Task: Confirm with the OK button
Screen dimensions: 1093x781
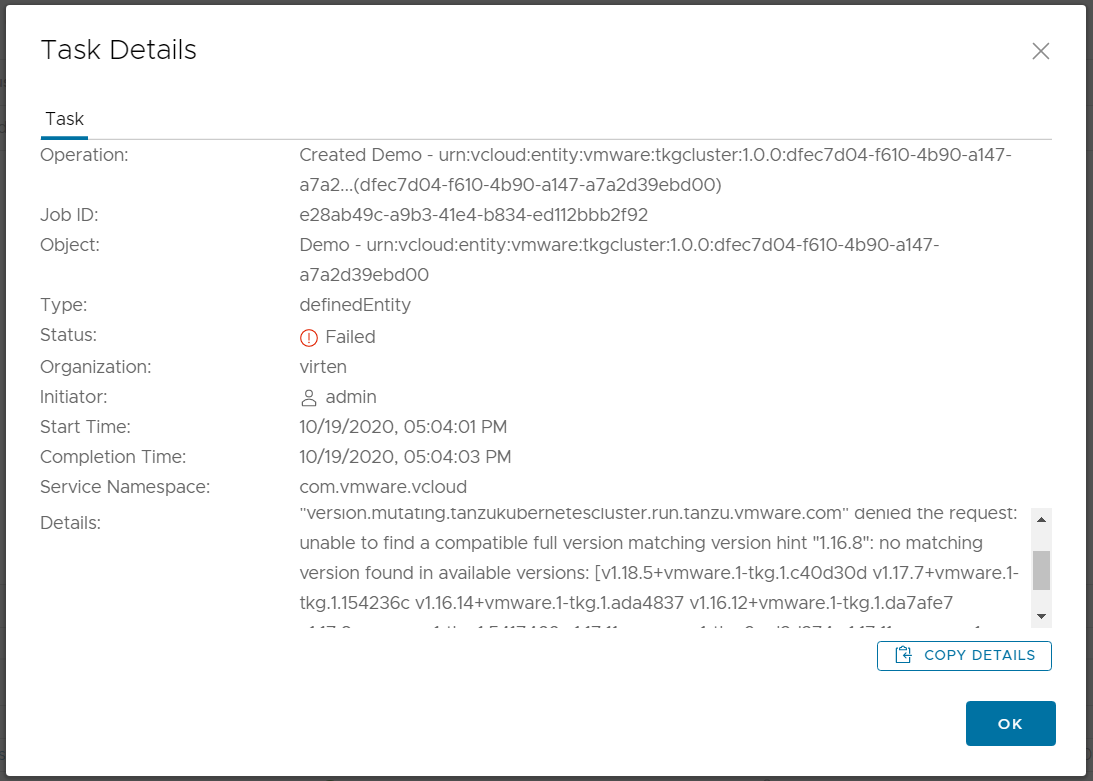Action: click(x=1010, y=723)
